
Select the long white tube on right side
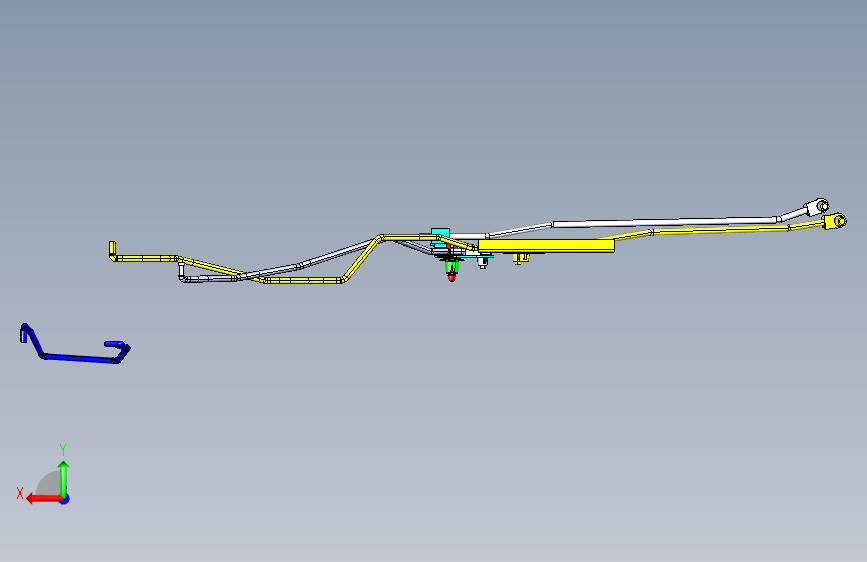pos(666,222)
